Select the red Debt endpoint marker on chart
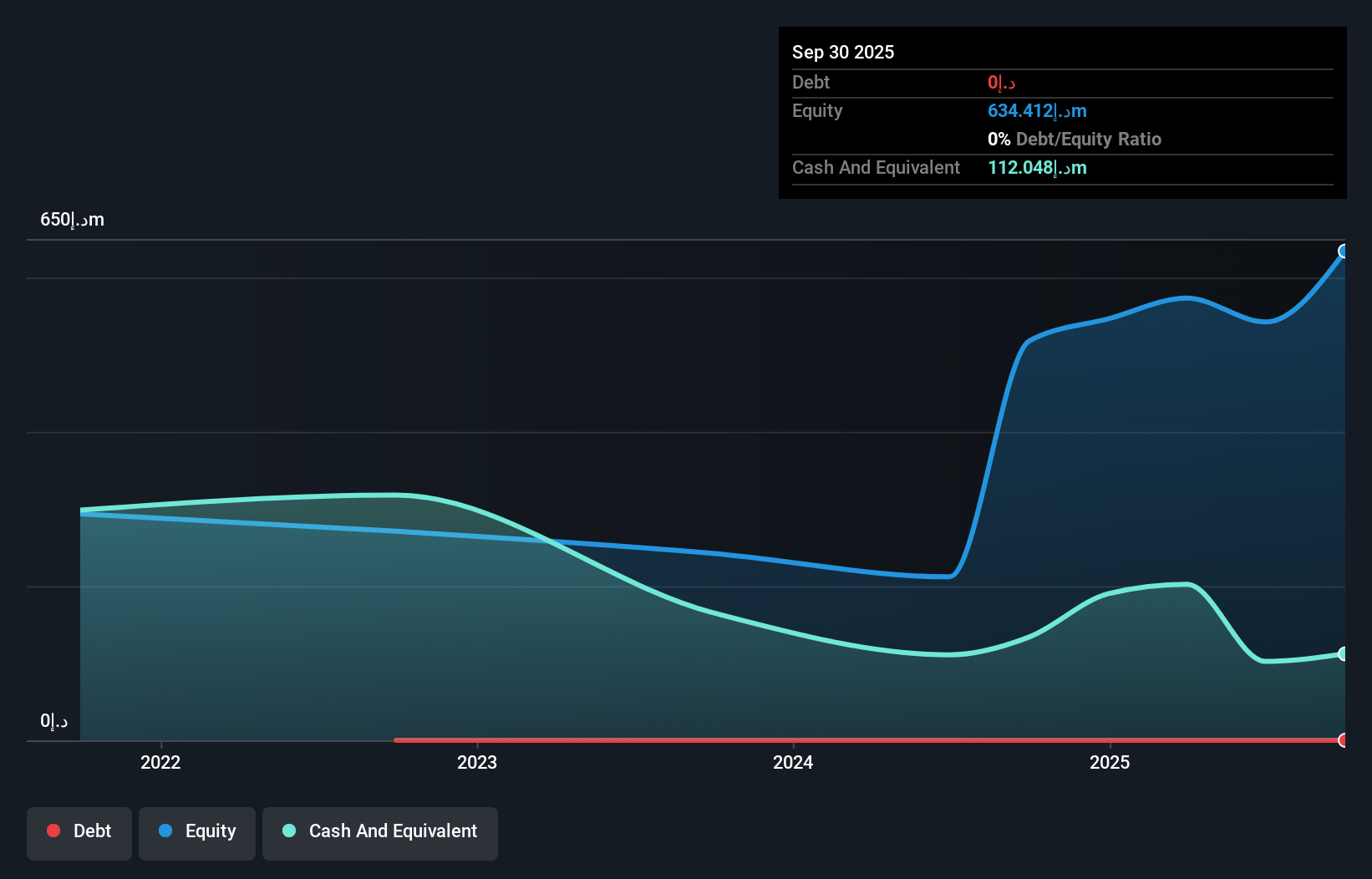The height and width of the screenshot is (879, 1372). click(x=1343, y=739)
